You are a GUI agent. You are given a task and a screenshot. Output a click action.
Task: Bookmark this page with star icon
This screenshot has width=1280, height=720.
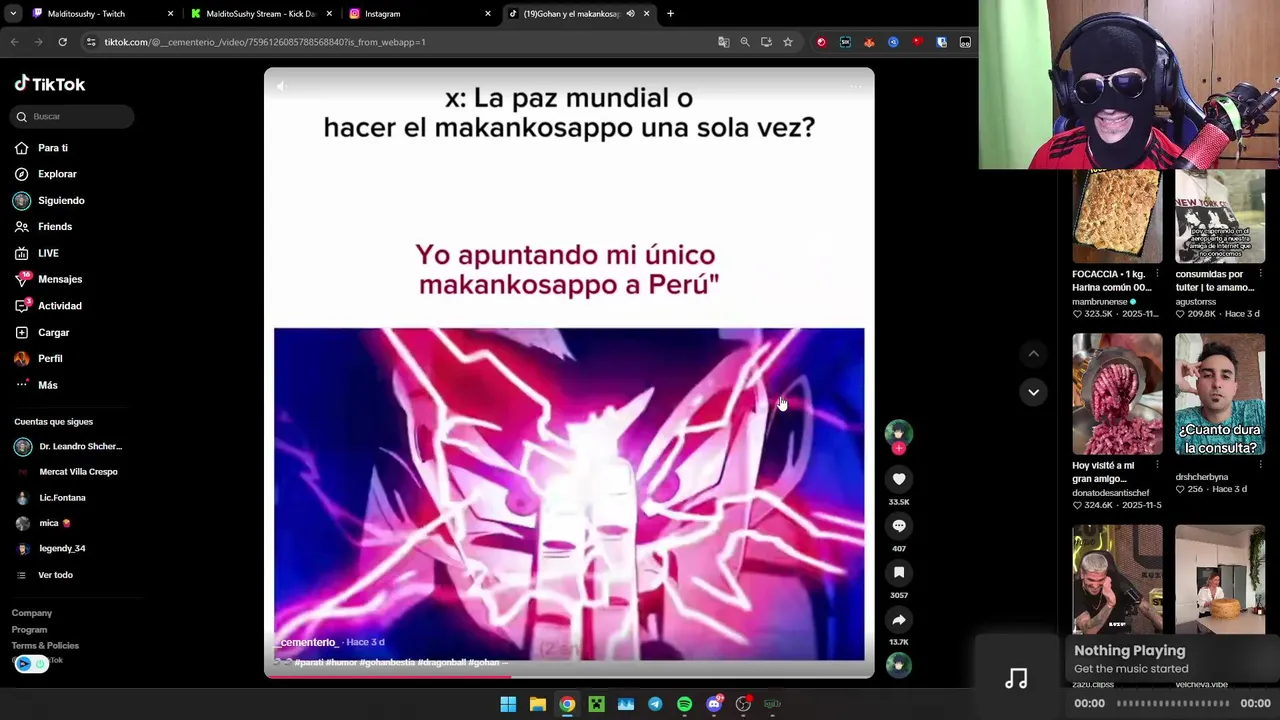click(788, 42)
